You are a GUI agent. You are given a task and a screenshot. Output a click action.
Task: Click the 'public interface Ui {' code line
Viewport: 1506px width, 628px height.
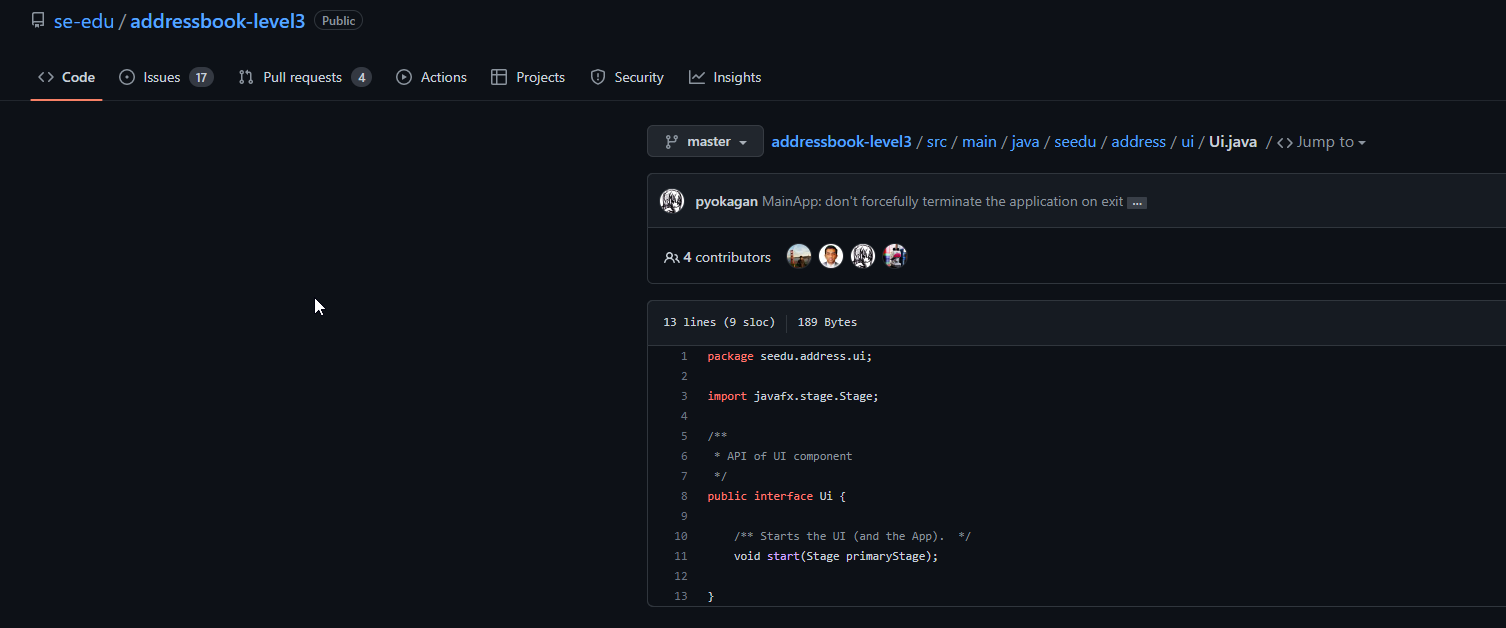click(777, 496)
